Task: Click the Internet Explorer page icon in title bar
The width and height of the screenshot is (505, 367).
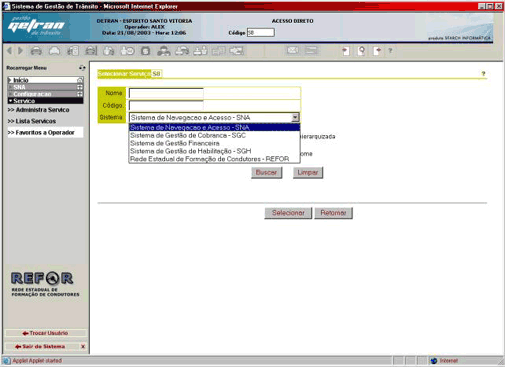Action: coord(6,6)
